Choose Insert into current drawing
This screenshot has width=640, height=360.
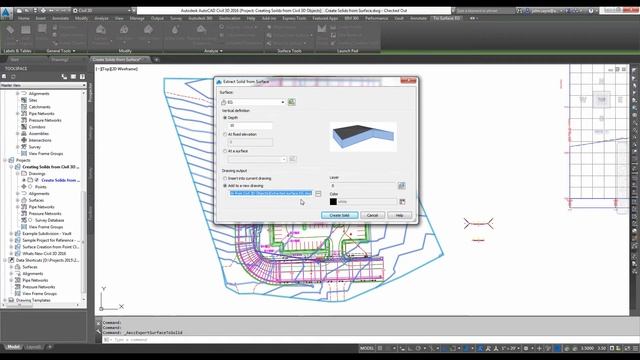(x=225, y=178)
